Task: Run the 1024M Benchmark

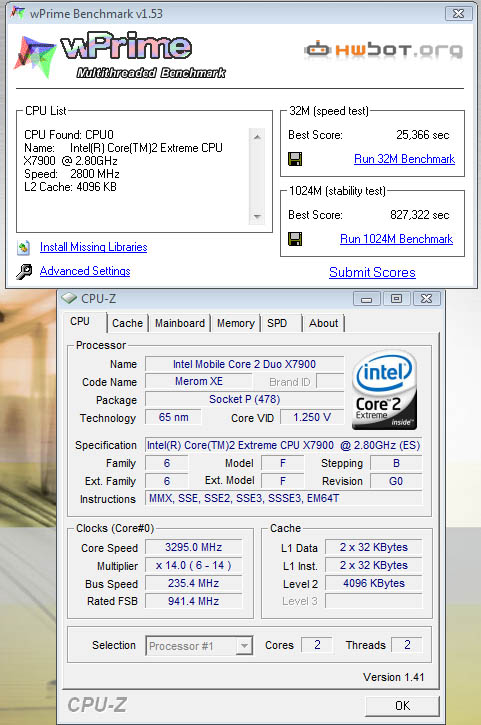Action: click(x=396, y=239)
